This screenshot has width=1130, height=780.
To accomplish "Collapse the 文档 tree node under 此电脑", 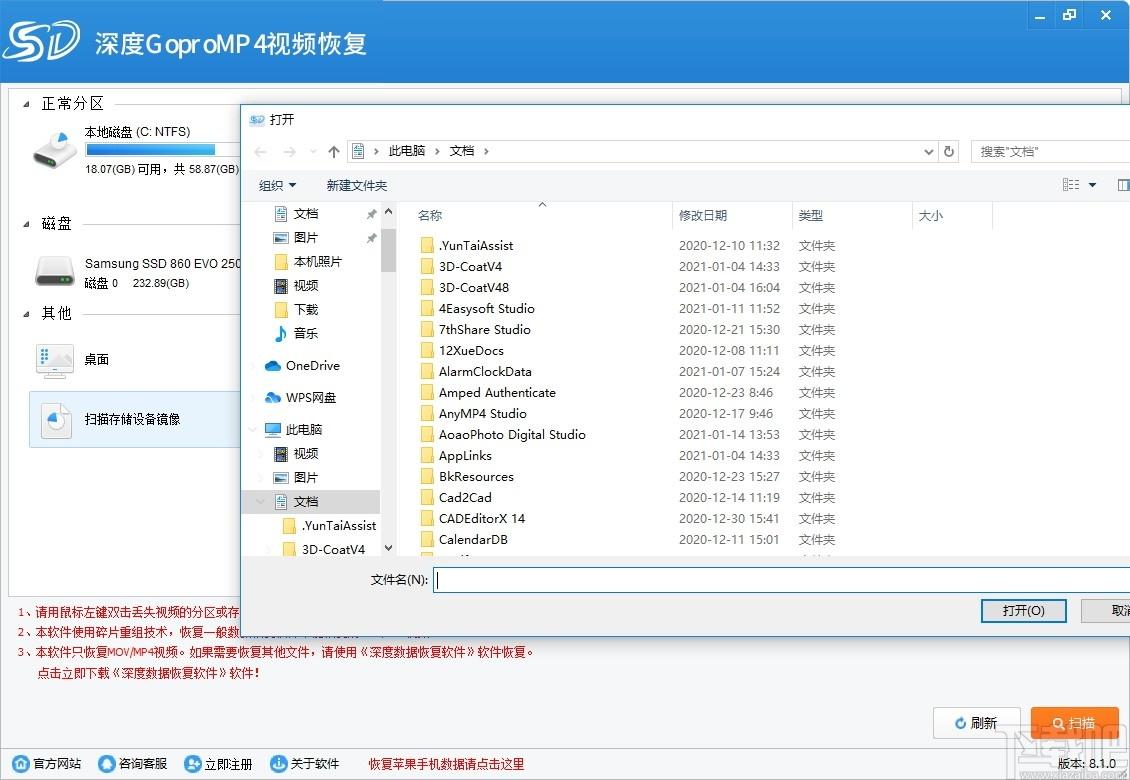I will point(261,502).
